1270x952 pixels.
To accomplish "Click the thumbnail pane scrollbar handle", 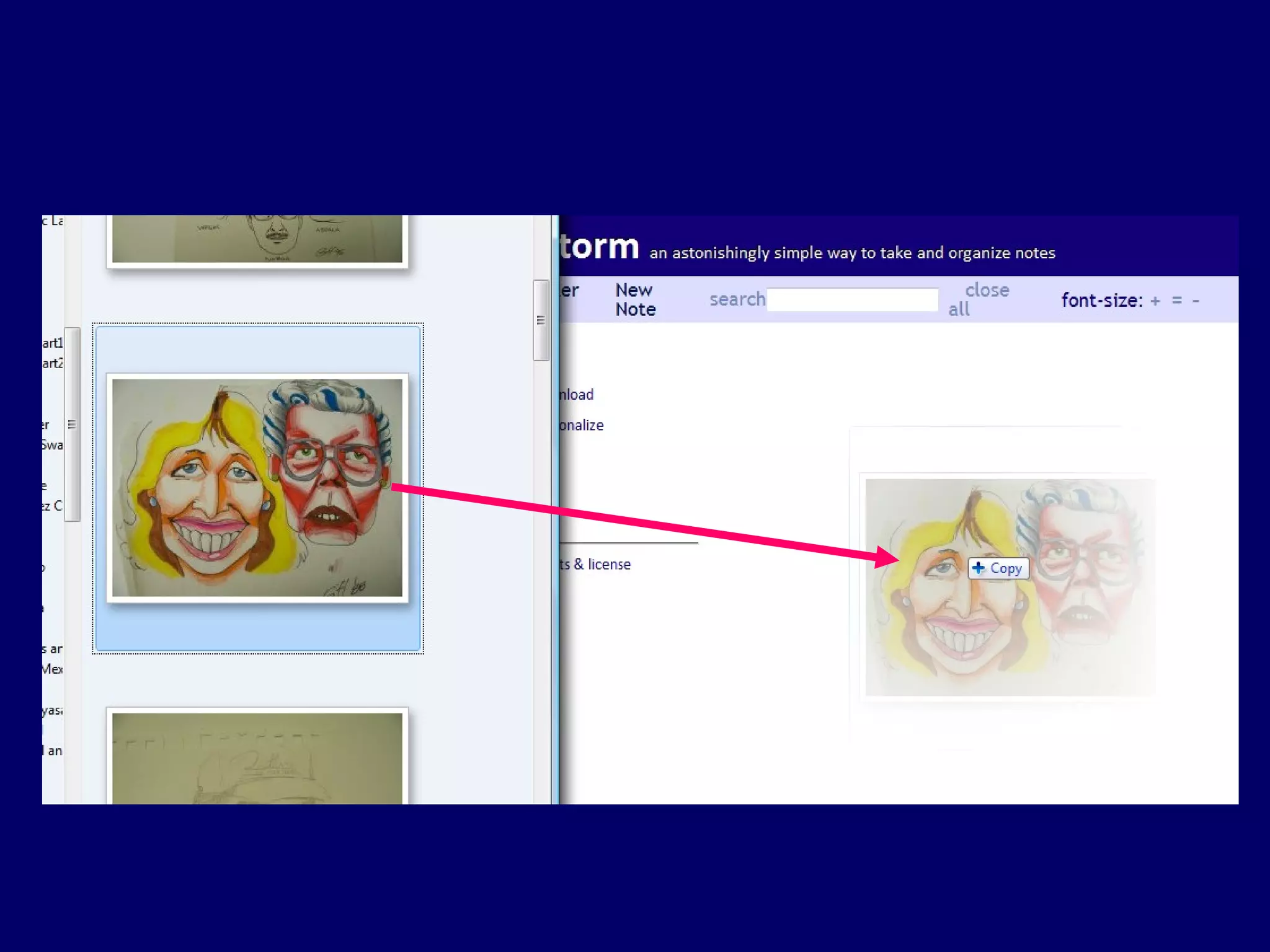I will 541,320.
